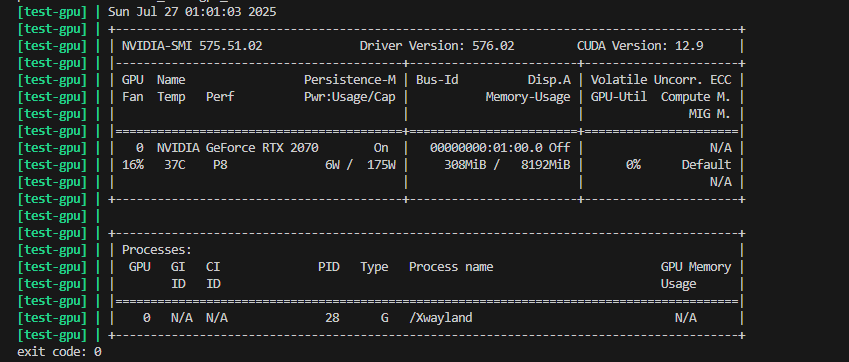Click the 8192MiB total memory value
This screenshot has height=362, width=849.
(x=545, y=164)
